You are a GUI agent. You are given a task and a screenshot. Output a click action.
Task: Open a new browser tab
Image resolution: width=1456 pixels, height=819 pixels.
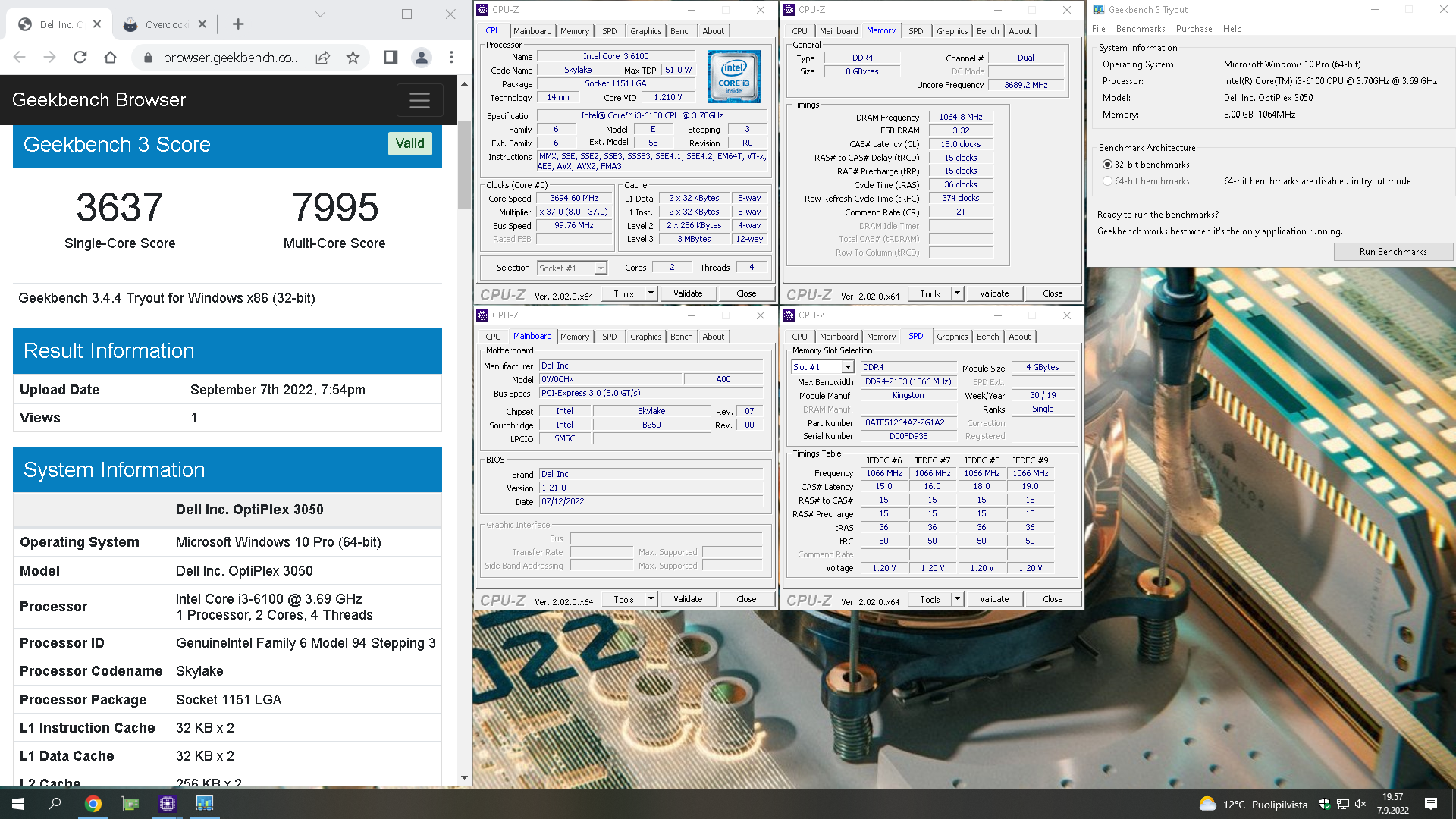pyautogui.click(x=238, y=24)
